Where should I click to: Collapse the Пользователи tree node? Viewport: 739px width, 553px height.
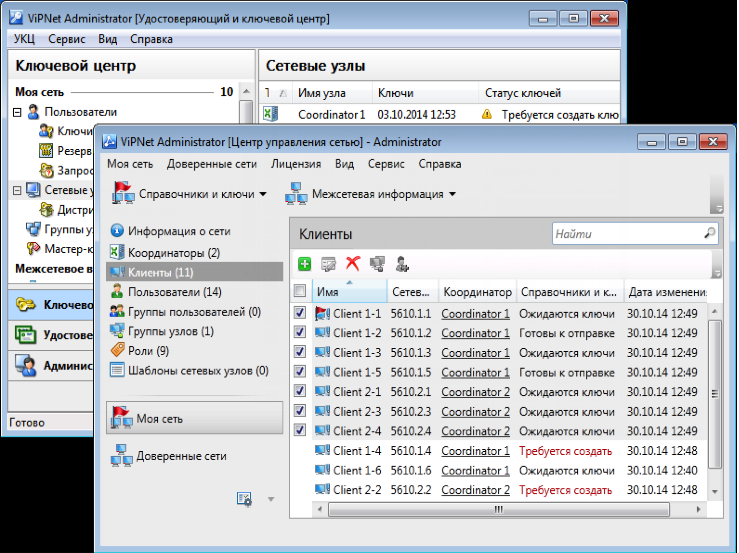(17, 112)
